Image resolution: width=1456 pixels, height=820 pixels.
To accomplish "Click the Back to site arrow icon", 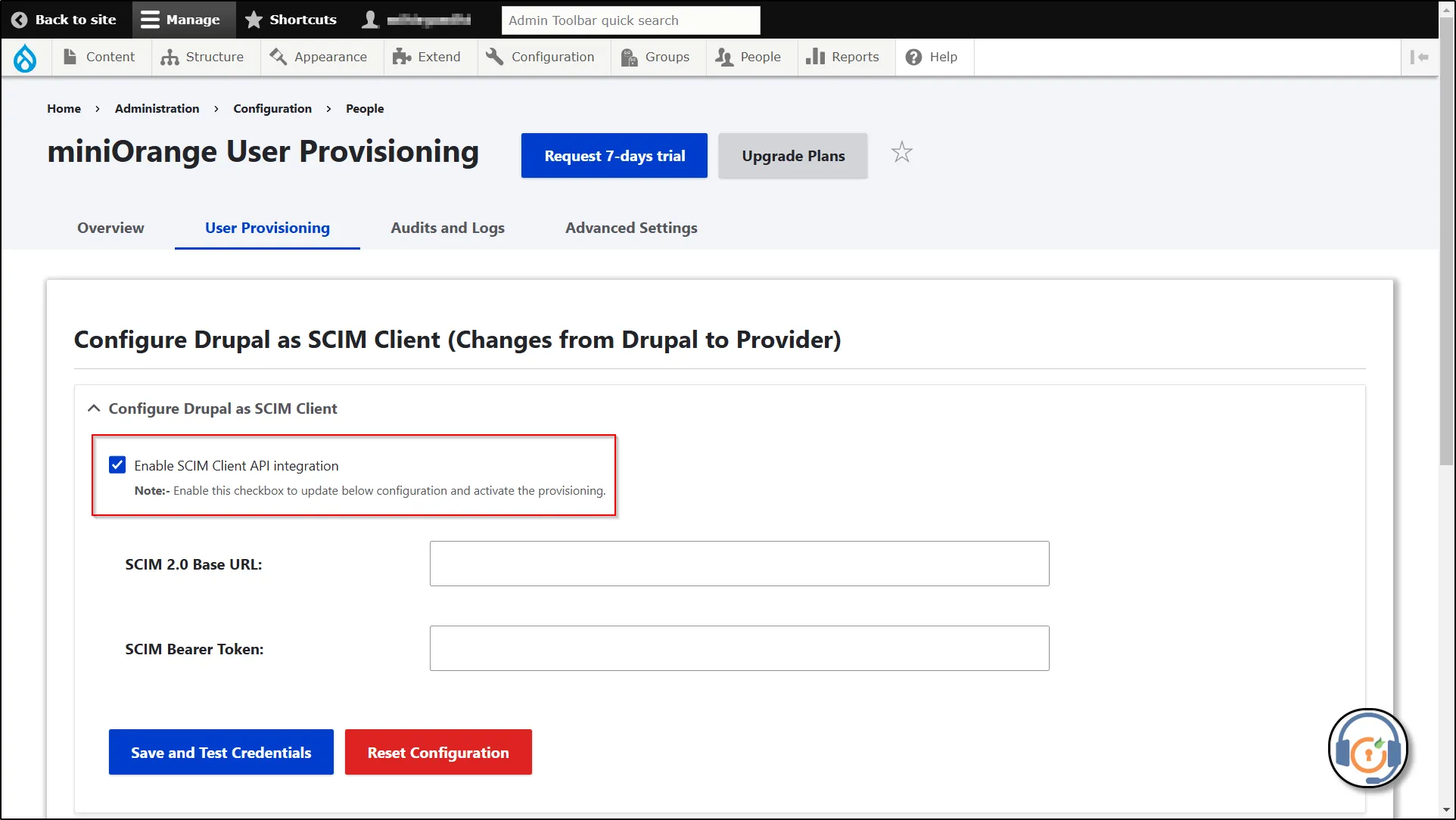I will [20, 20].
